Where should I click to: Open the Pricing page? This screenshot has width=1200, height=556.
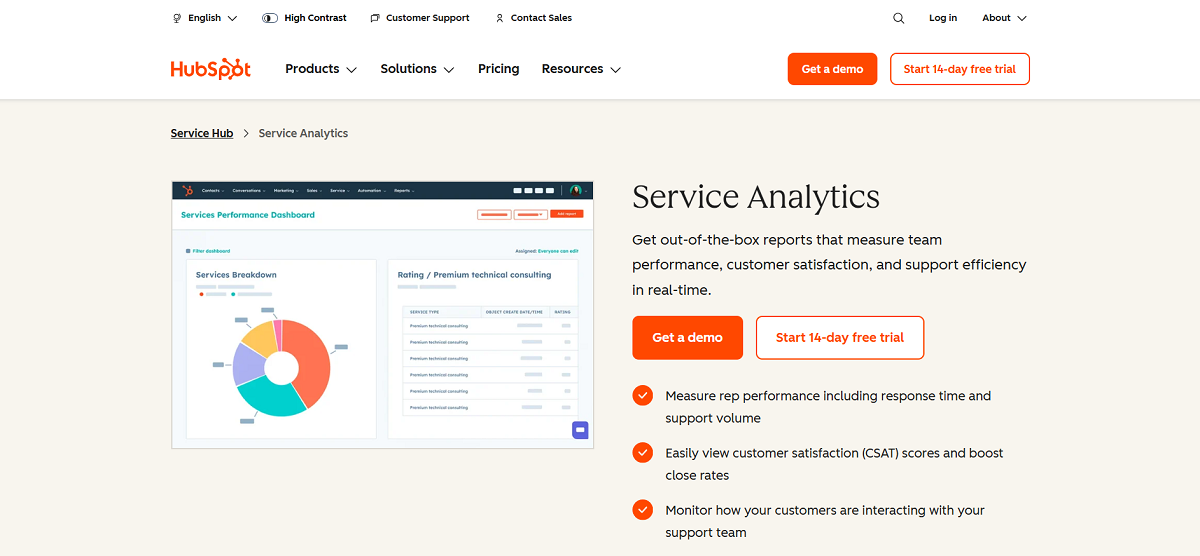click(x=498, y=69)
